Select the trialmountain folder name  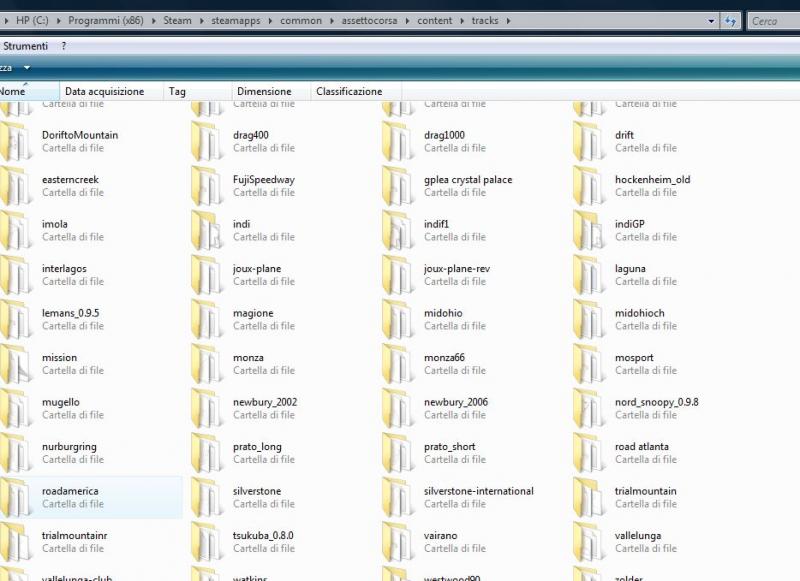[x=645, y=491]
